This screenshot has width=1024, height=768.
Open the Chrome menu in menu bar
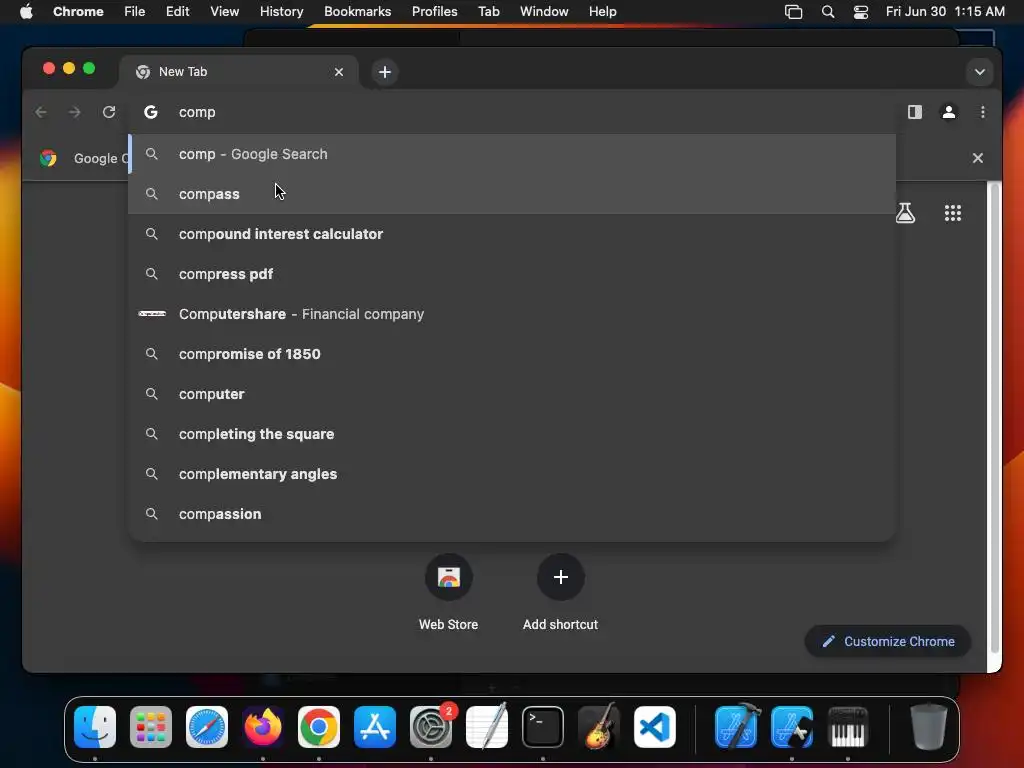click(78, 12)
